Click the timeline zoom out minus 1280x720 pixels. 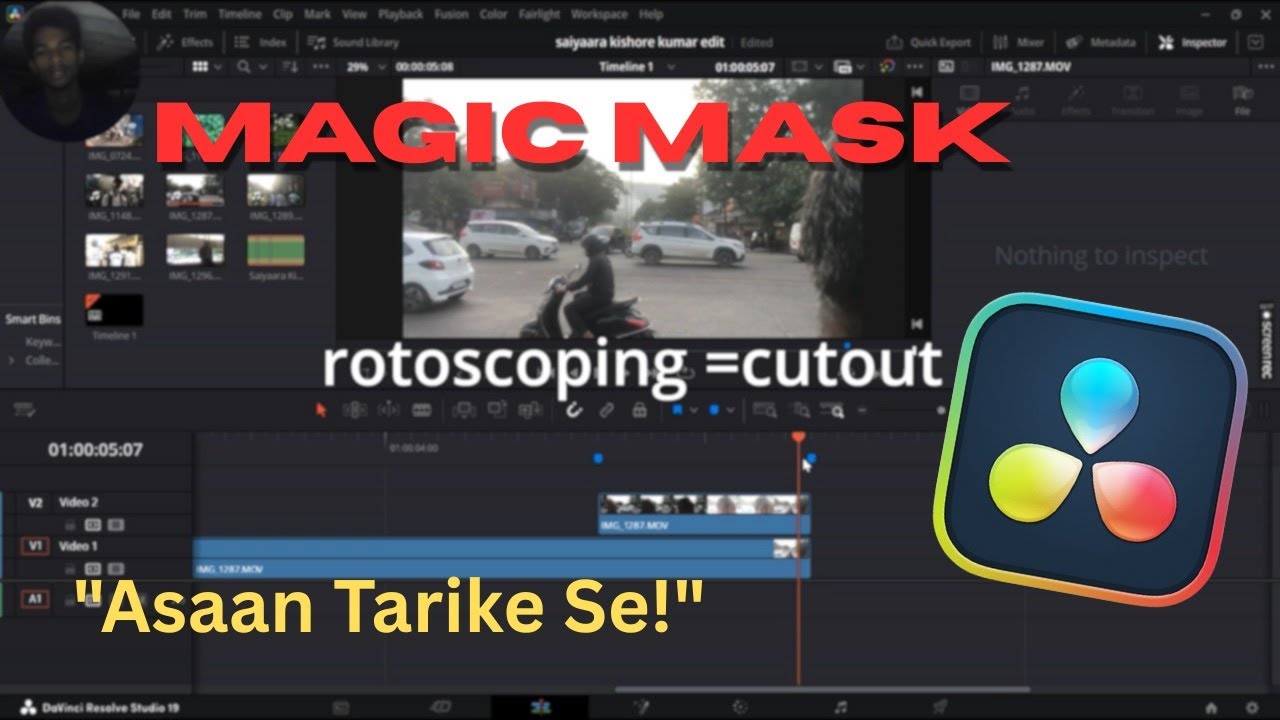862,409
